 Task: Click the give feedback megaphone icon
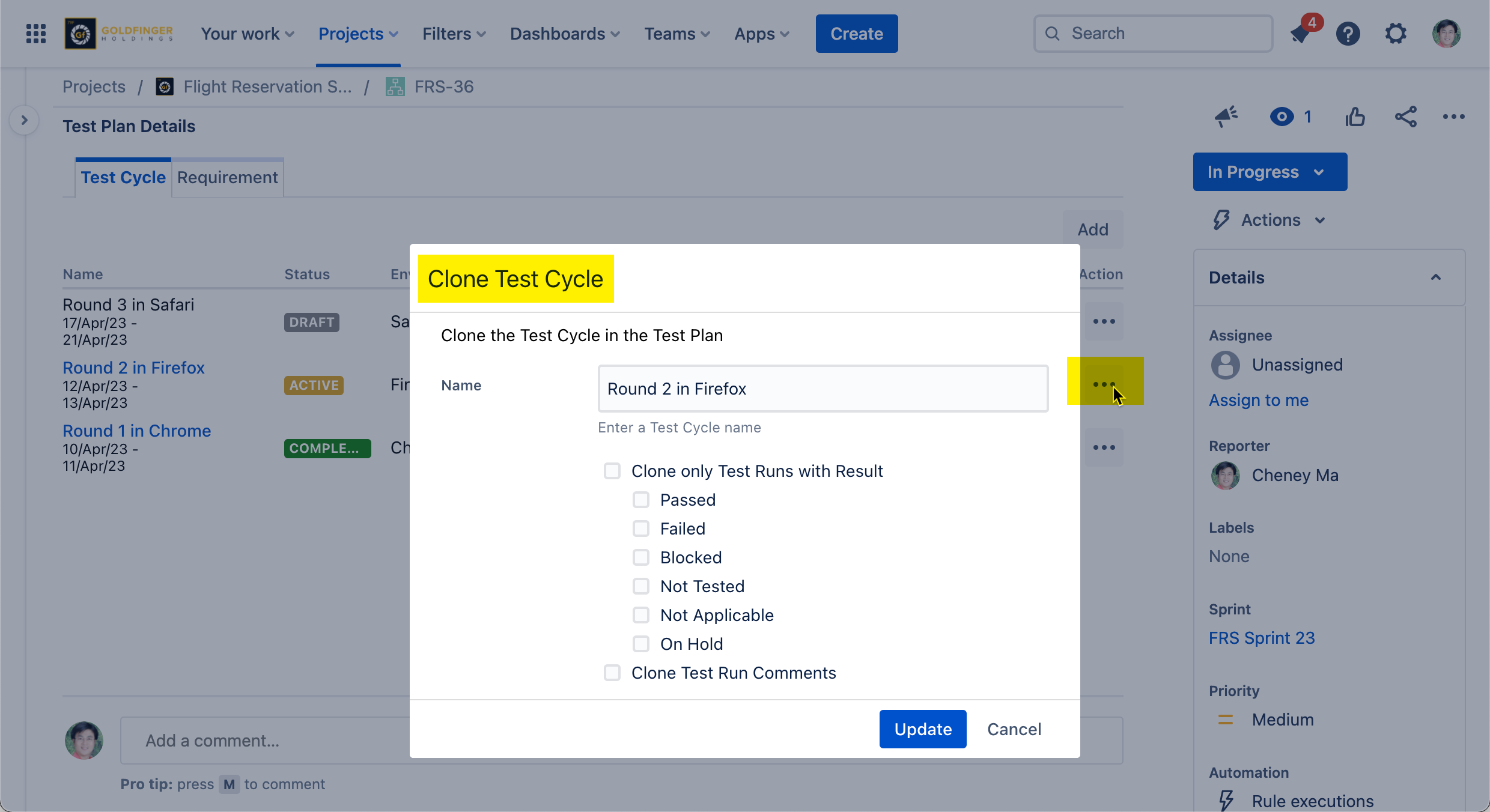[x=1226, y=117]
